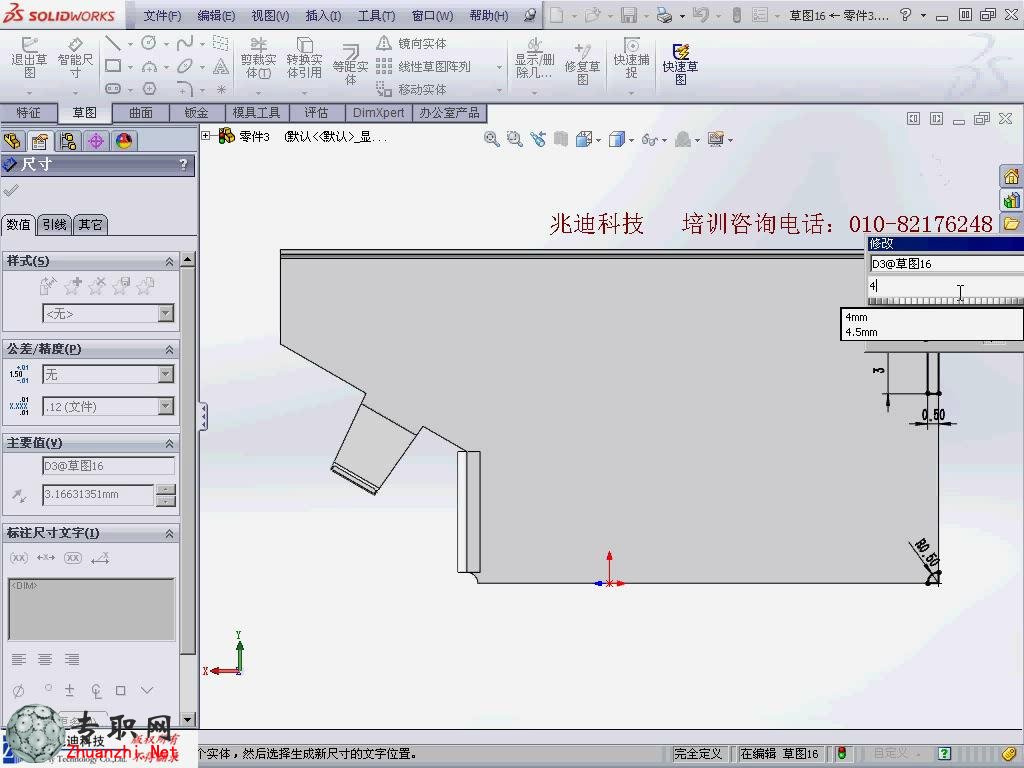Click the thumbwheel slider in modify dialog
1024x768 pixels.
(x=946, y=301)
